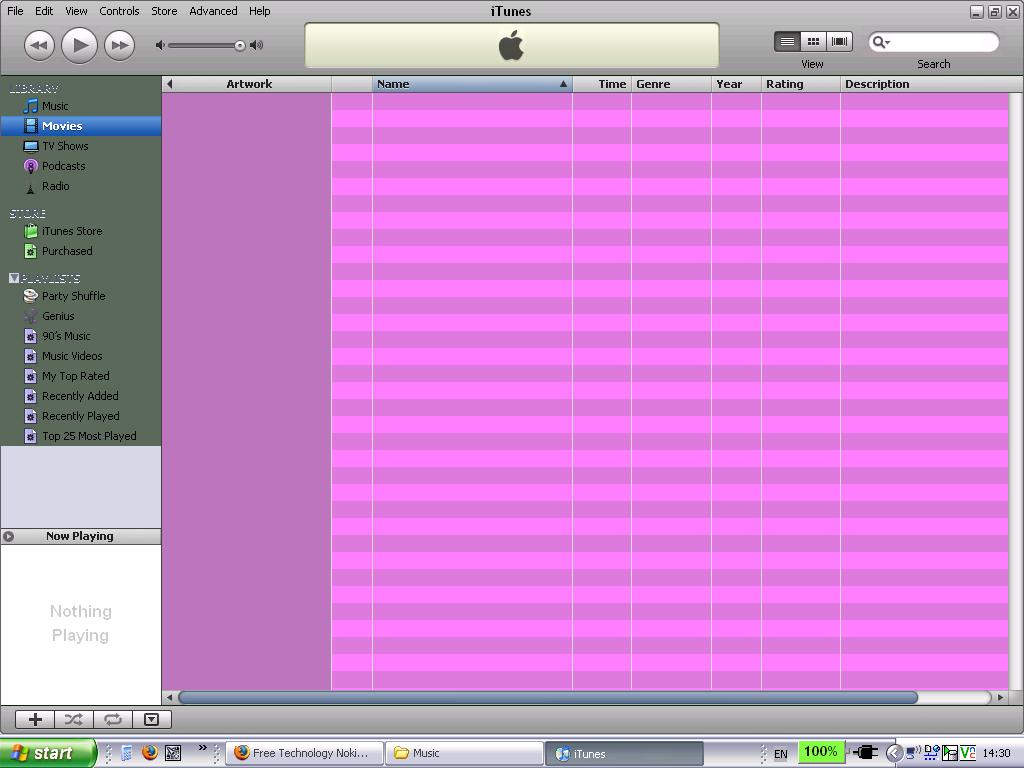Select Party Shuffle playlist icon

click(31, 296)
